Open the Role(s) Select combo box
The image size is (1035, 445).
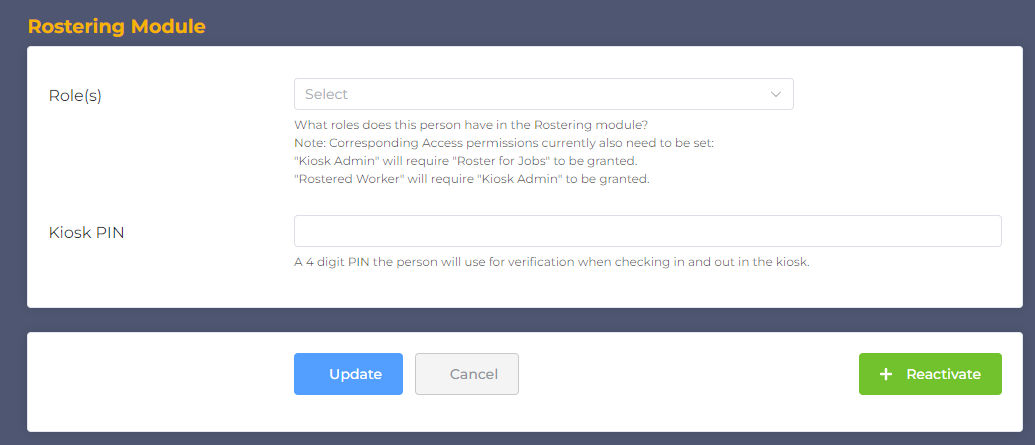coord(543,94)
